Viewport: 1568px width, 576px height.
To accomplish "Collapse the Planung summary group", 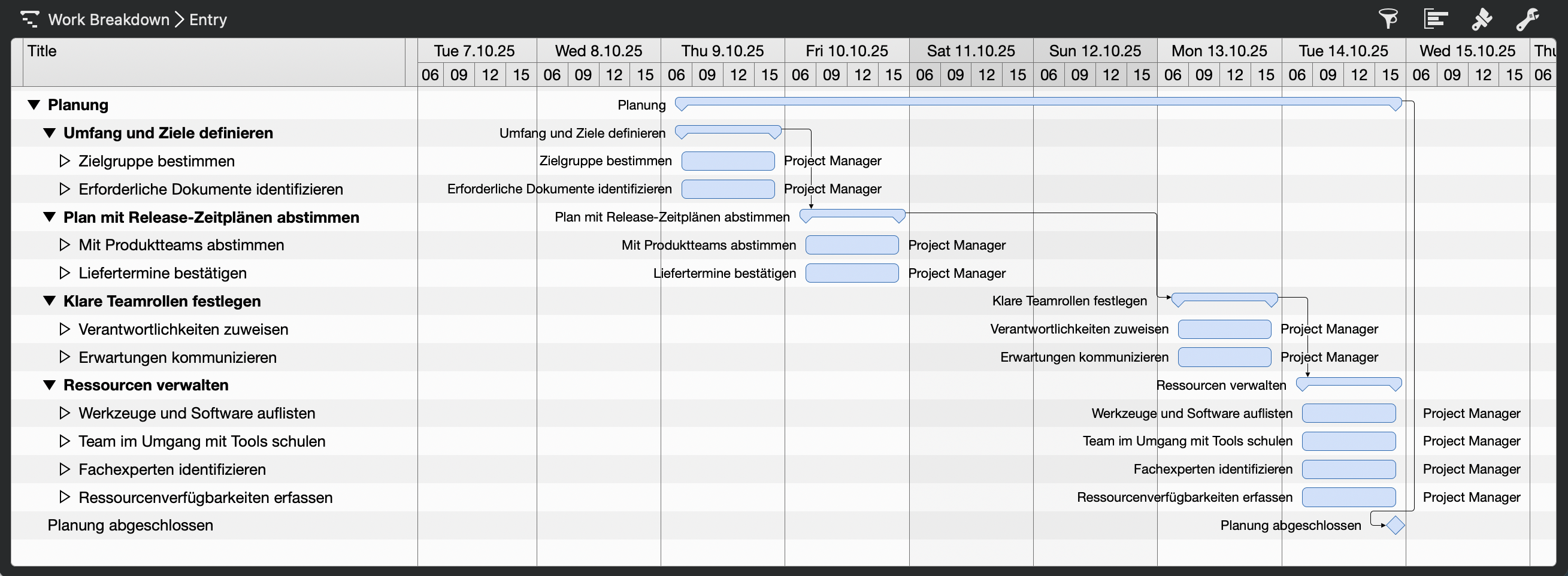I will 34,105.
